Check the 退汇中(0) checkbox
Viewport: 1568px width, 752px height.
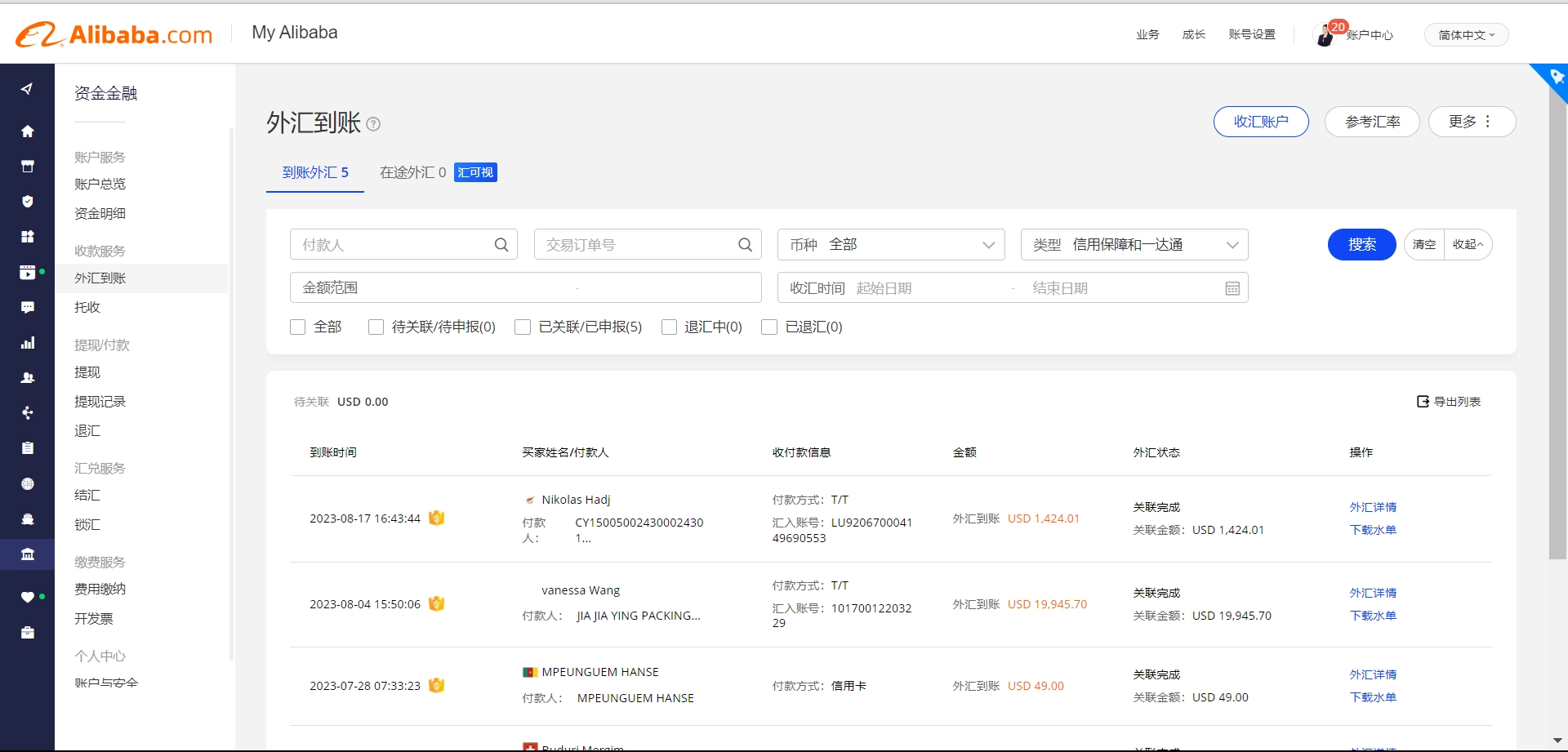[x=669, y=327]
